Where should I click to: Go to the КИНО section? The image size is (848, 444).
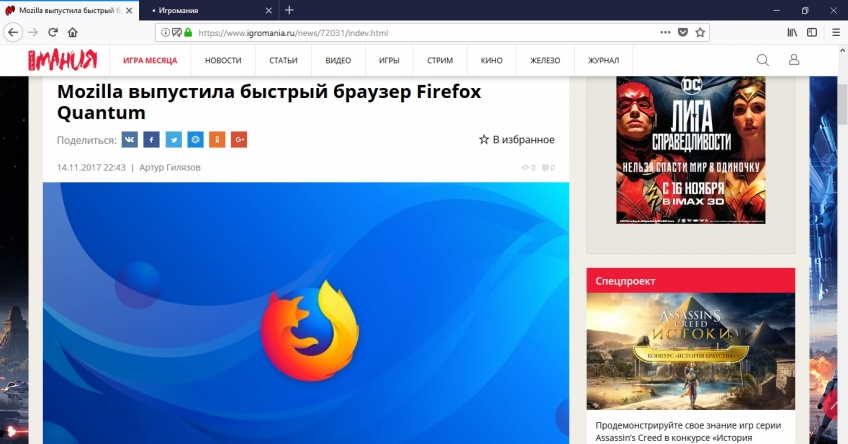click(x=491, y=61)
